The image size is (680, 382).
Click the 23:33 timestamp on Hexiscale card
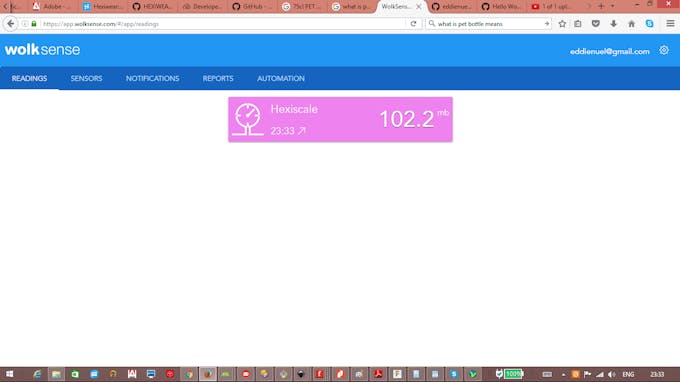282,131
